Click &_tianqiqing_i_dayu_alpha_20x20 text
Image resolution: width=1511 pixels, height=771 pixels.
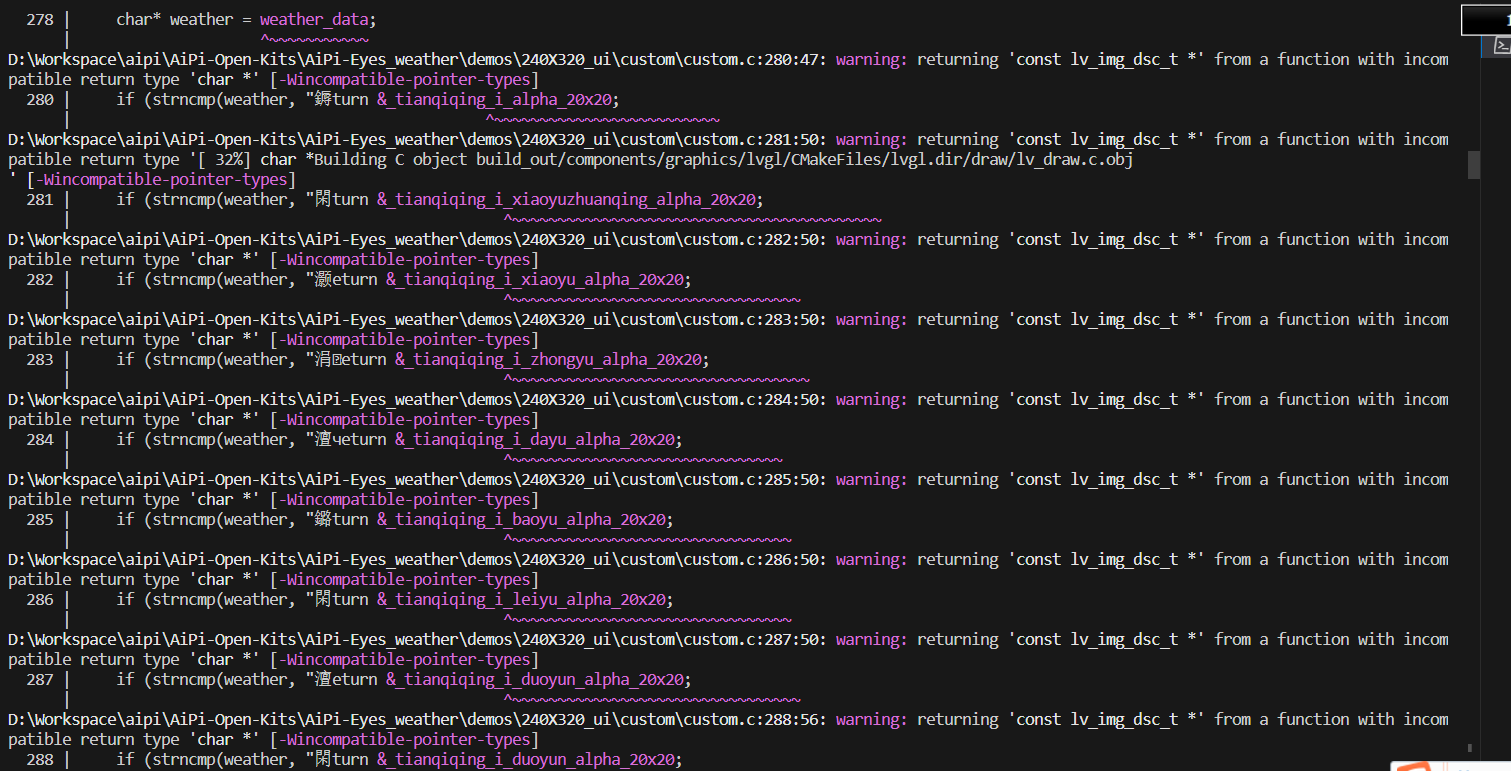tap(533, 439)
